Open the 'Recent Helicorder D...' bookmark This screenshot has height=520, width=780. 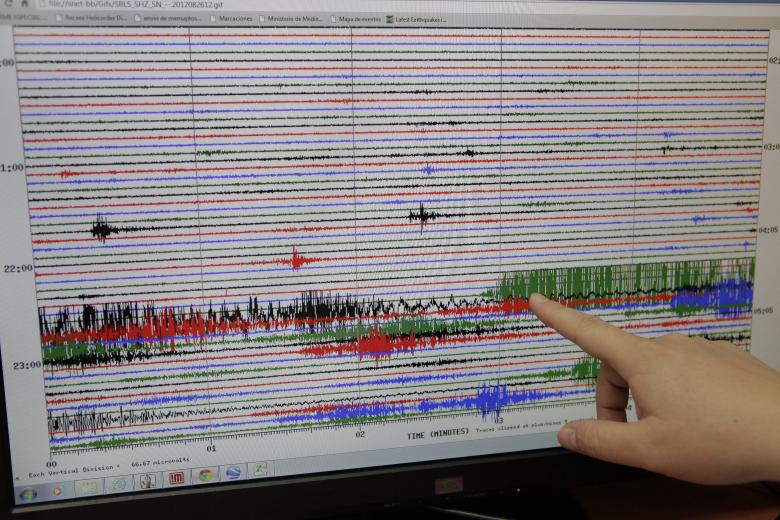coord(93,18)
